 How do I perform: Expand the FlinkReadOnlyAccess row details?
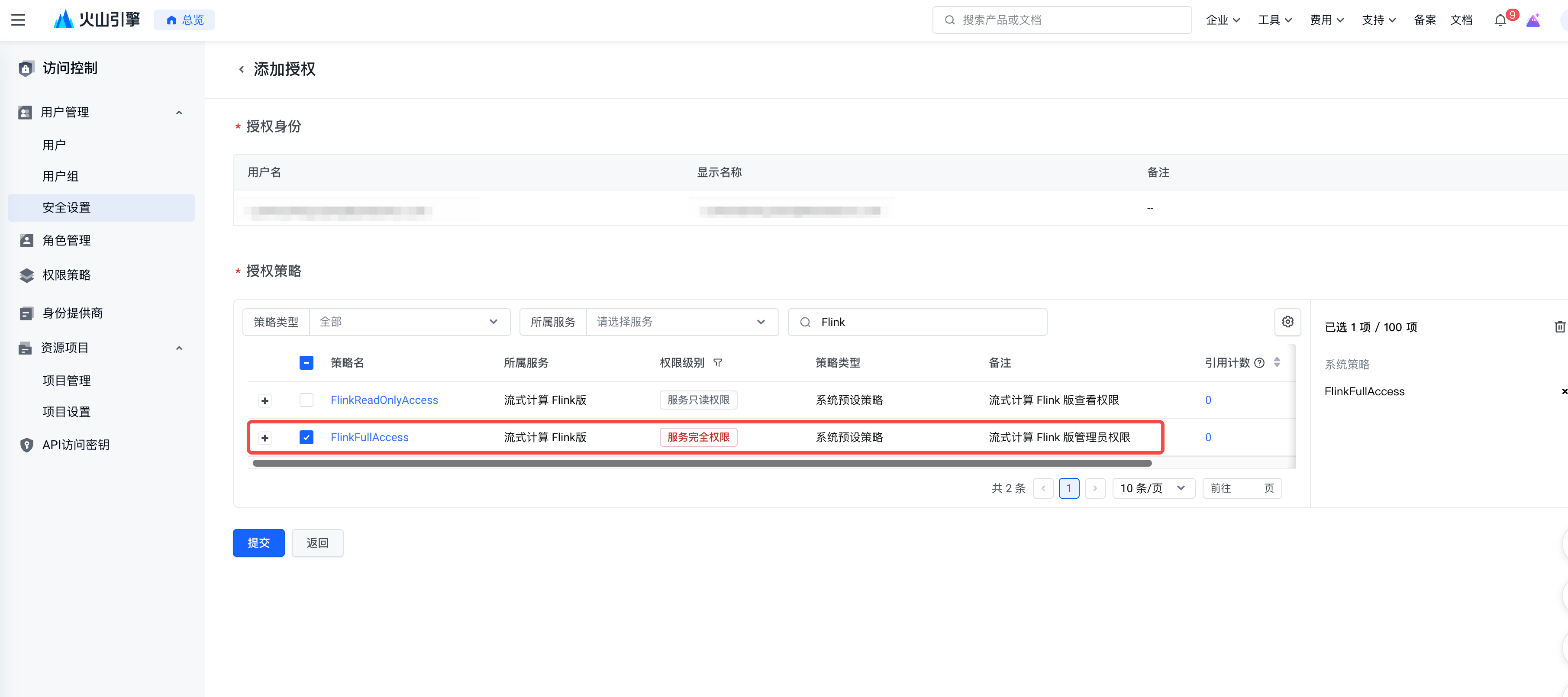(265, 400)
